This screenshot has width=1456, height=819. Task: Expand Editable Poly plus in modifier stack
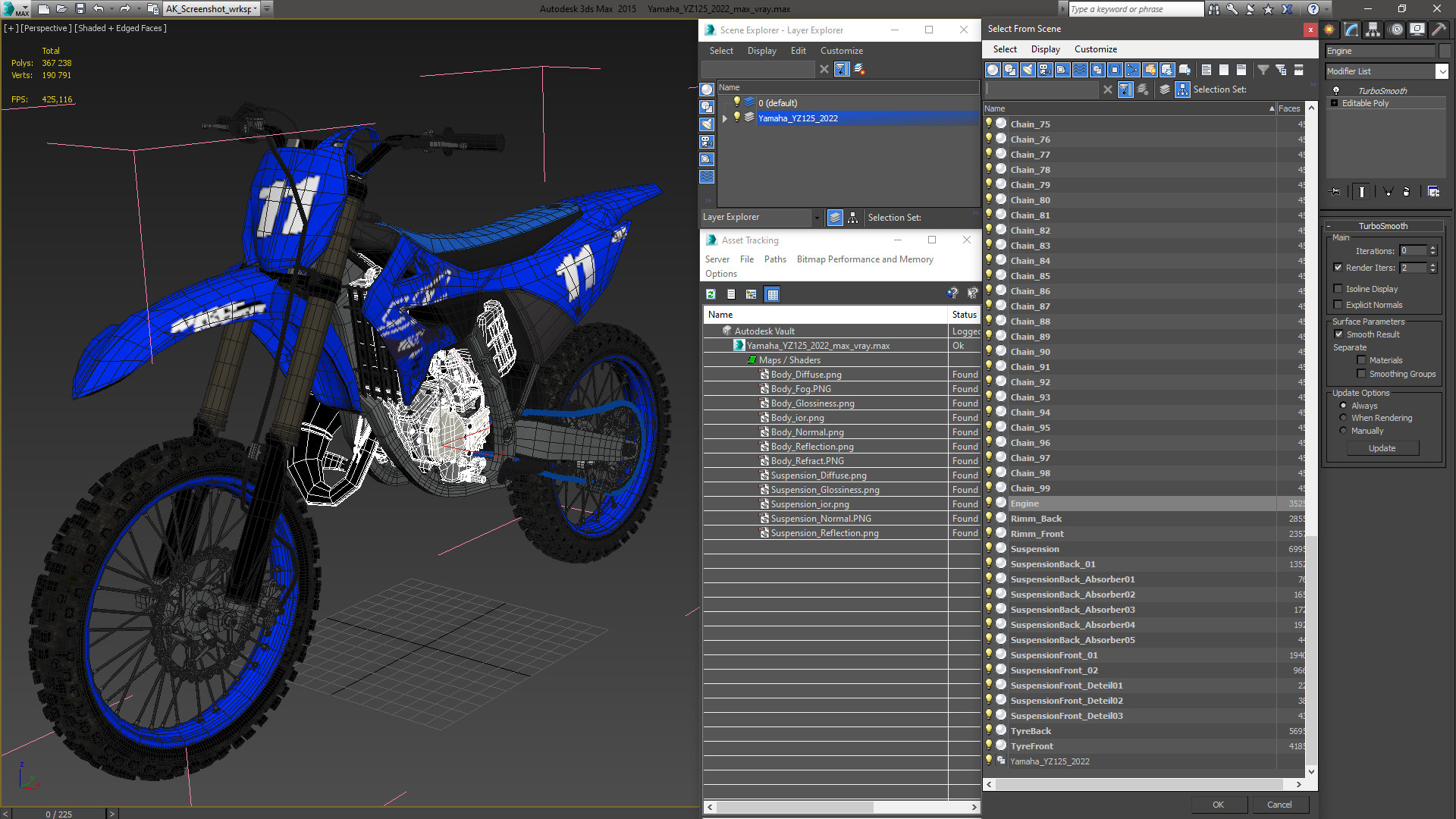1334,103
